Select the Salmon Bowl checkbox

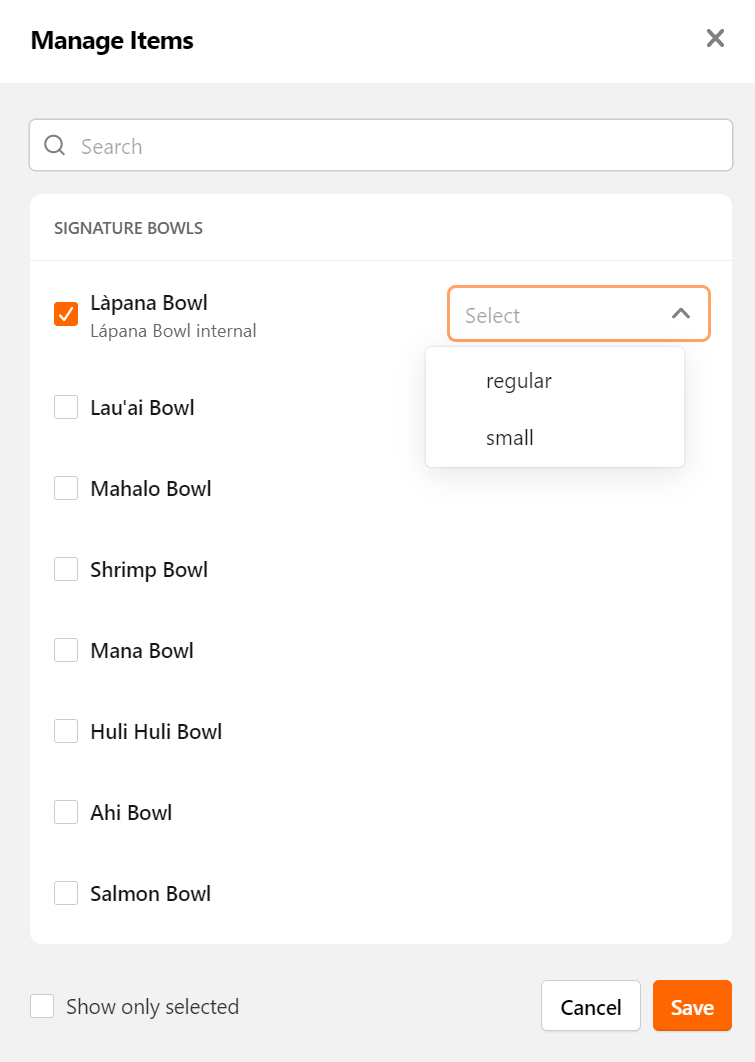pos(66,893)
